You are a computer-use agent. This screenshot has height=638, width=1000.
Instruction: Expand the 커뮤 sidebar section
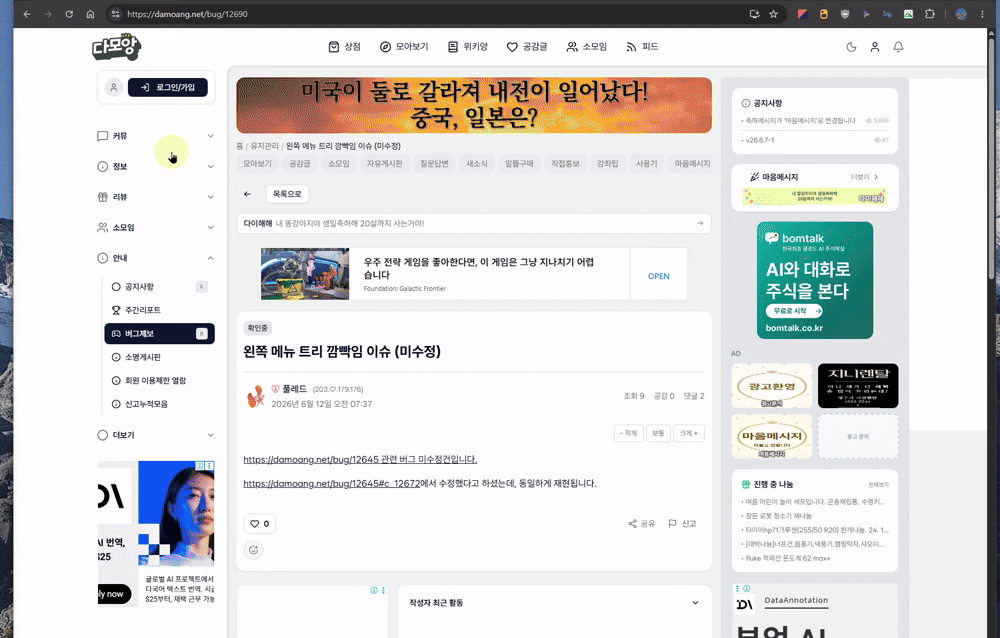coord(156,136)
